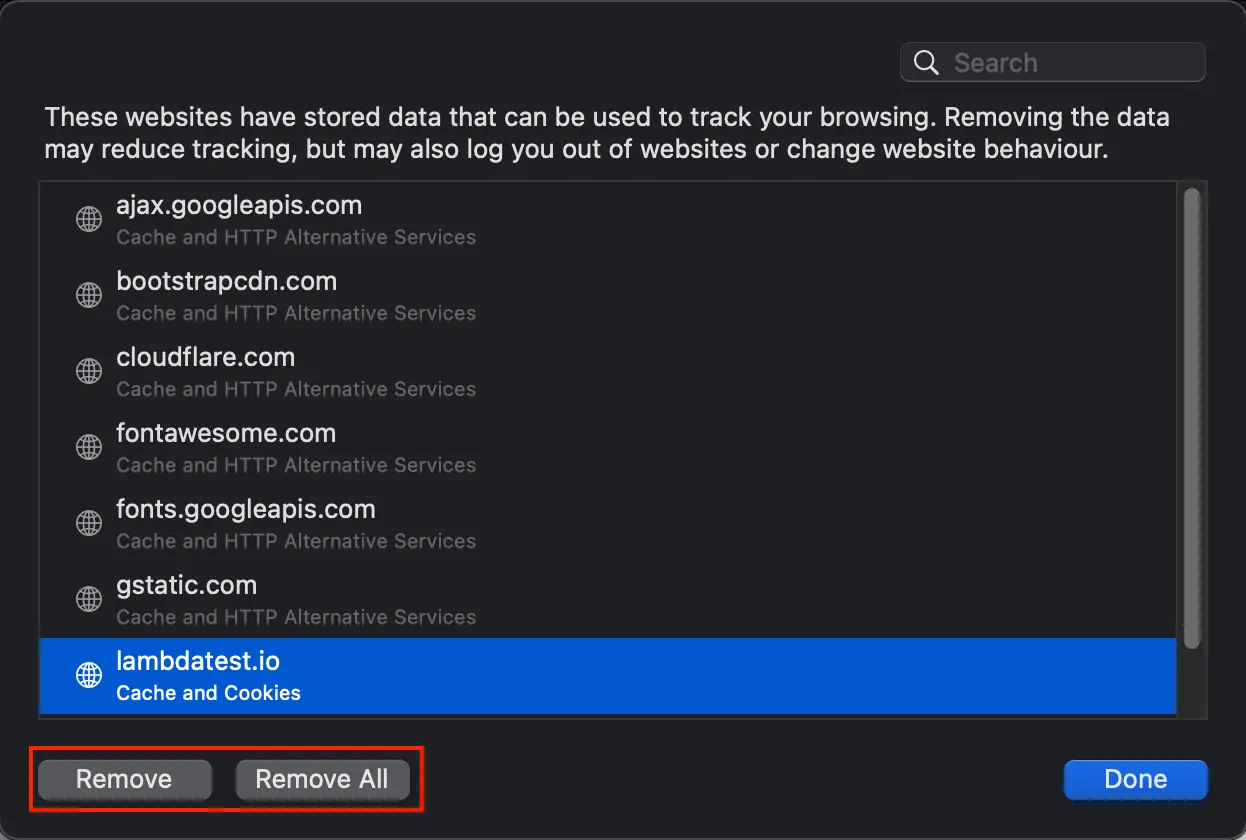The height and width of the screenshot is (840, 1246).
Task: Click the Remove All button
Action: point(322,779)
